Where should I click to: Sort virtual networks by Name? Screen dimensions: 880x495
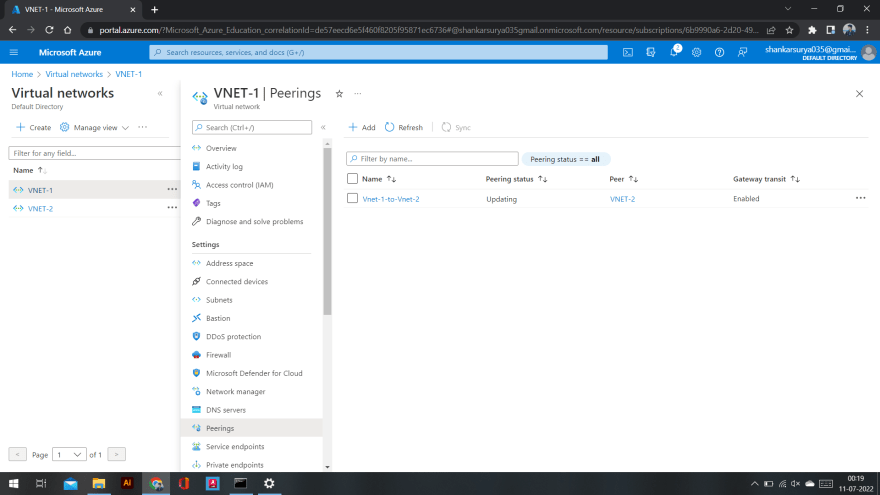30,170
